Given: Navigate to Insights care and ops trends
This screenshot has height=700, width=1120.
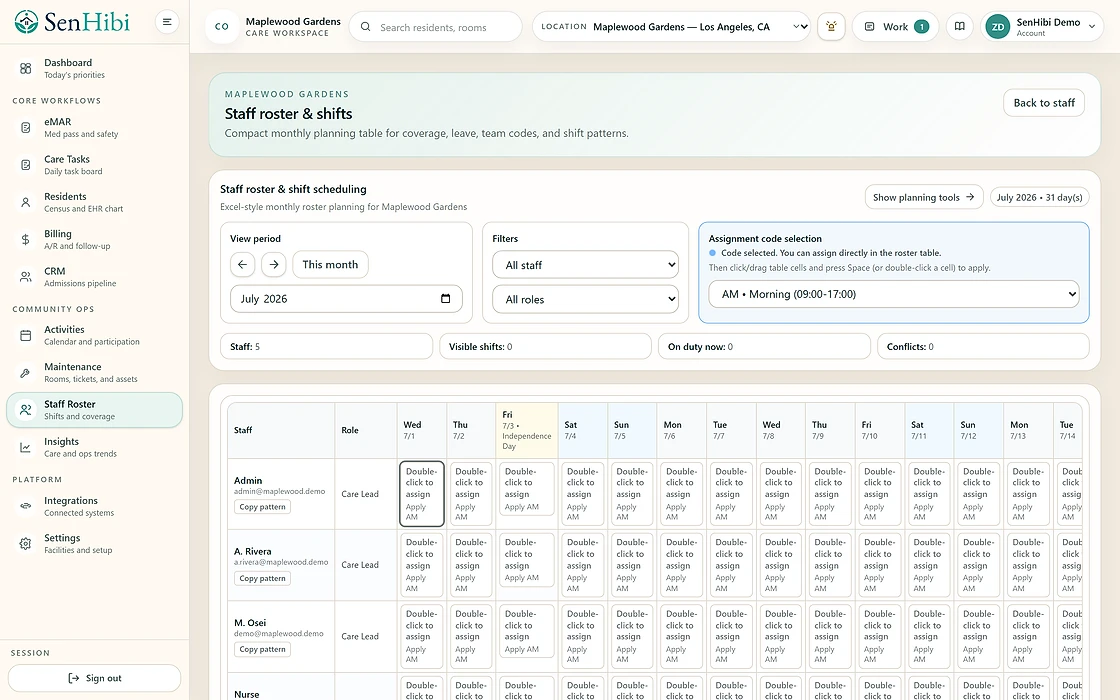Looking at the screenshot, I should (94, 447).
